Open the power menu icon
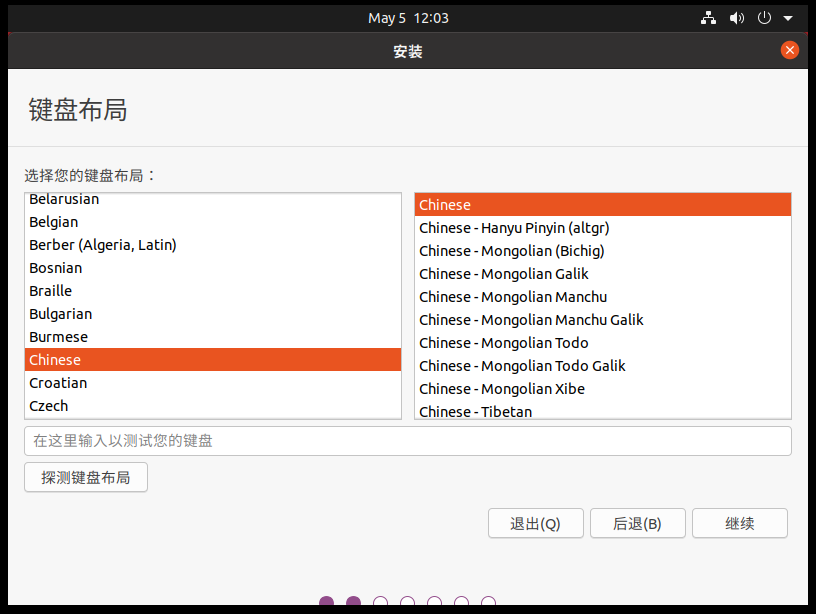 pyautogui.click(x=764, y=18)
